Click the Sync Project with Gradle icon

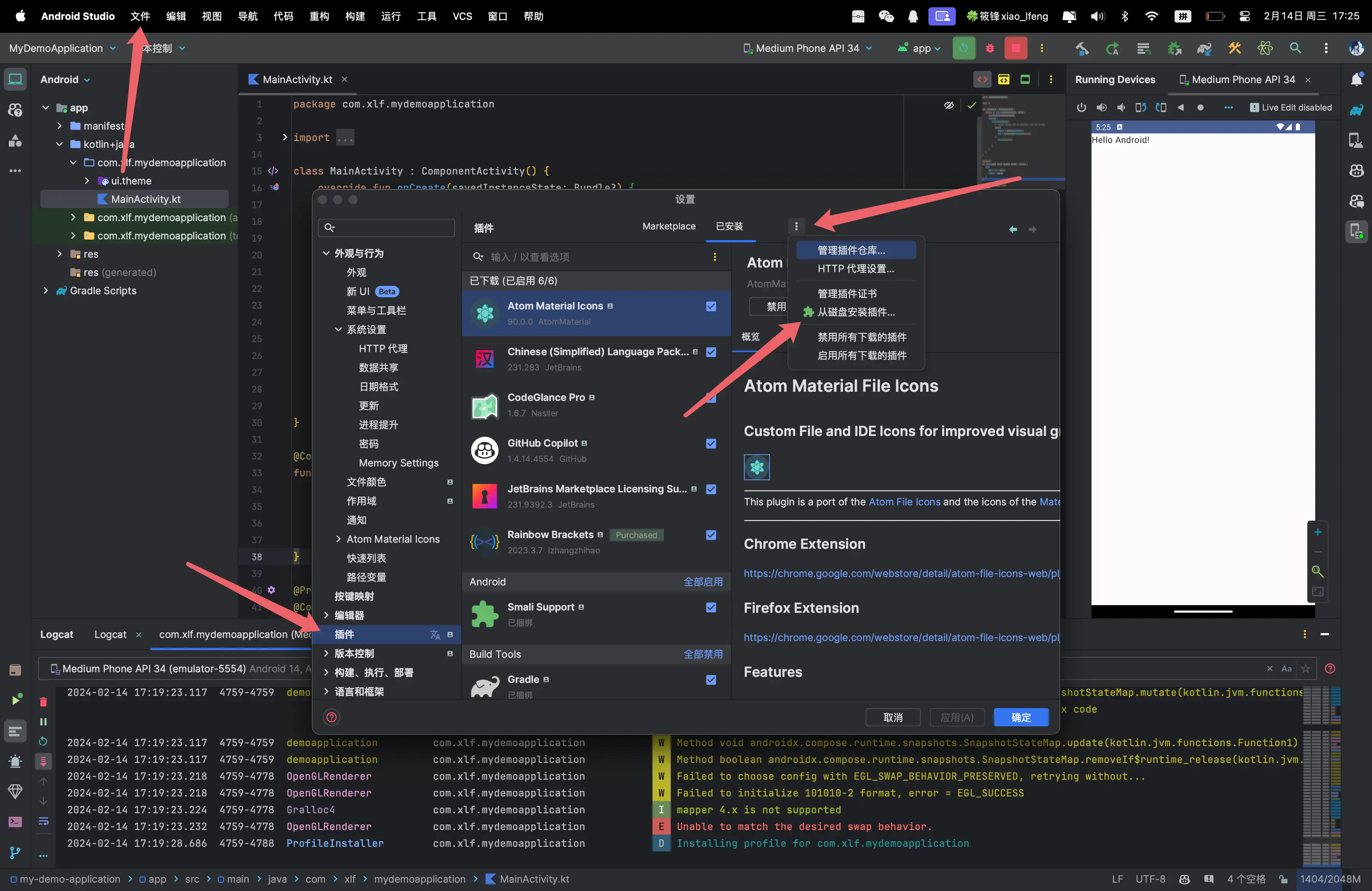1204,48
